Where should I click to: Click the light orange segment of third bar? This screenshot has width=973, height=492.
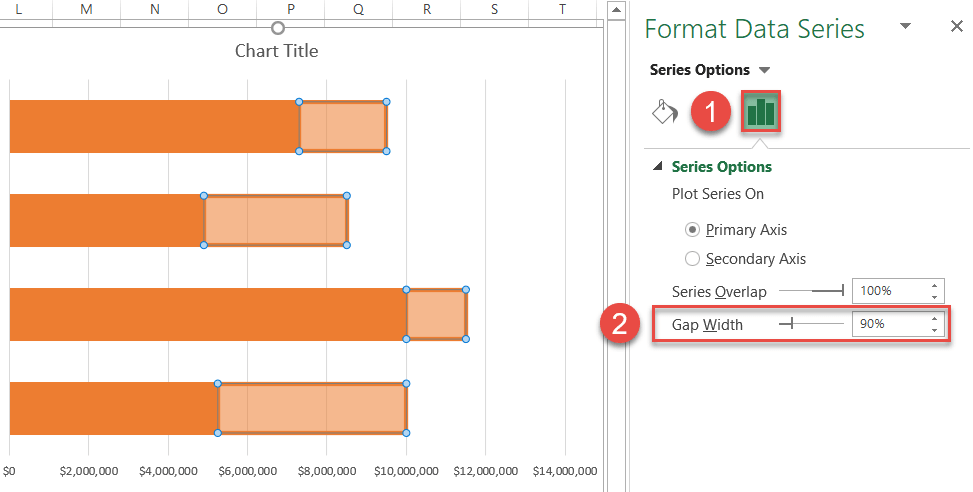(436, 314)
